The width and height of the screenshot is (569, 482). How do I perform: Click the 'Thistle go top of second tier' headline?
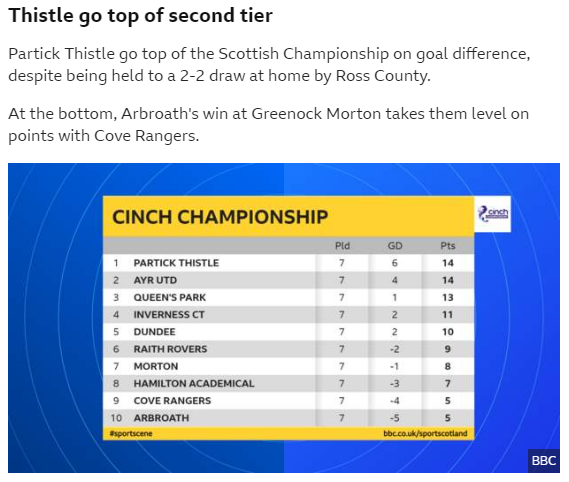point(140,16)
